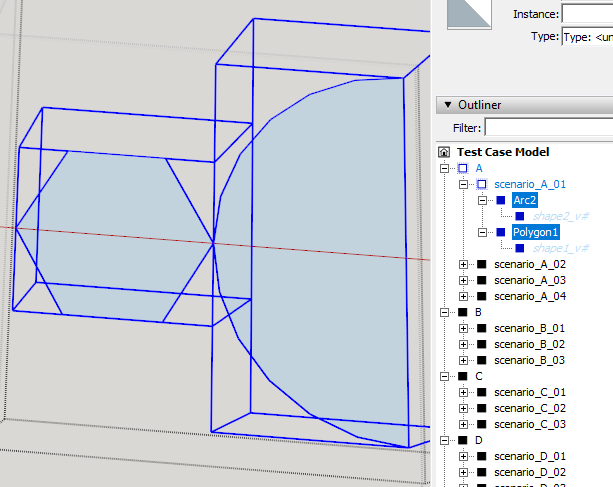Screen dimensions: 613x487
Task: Collapse the Outliner panel disclosure triangle
Action: coord(448,105)
